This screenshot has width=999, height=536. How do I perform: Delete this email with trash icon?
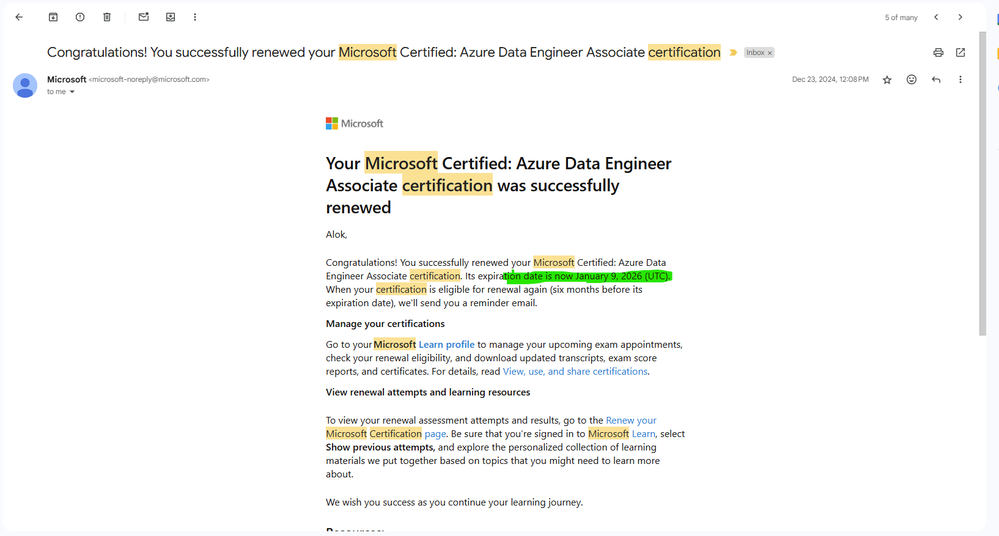(x=107, y=17)
